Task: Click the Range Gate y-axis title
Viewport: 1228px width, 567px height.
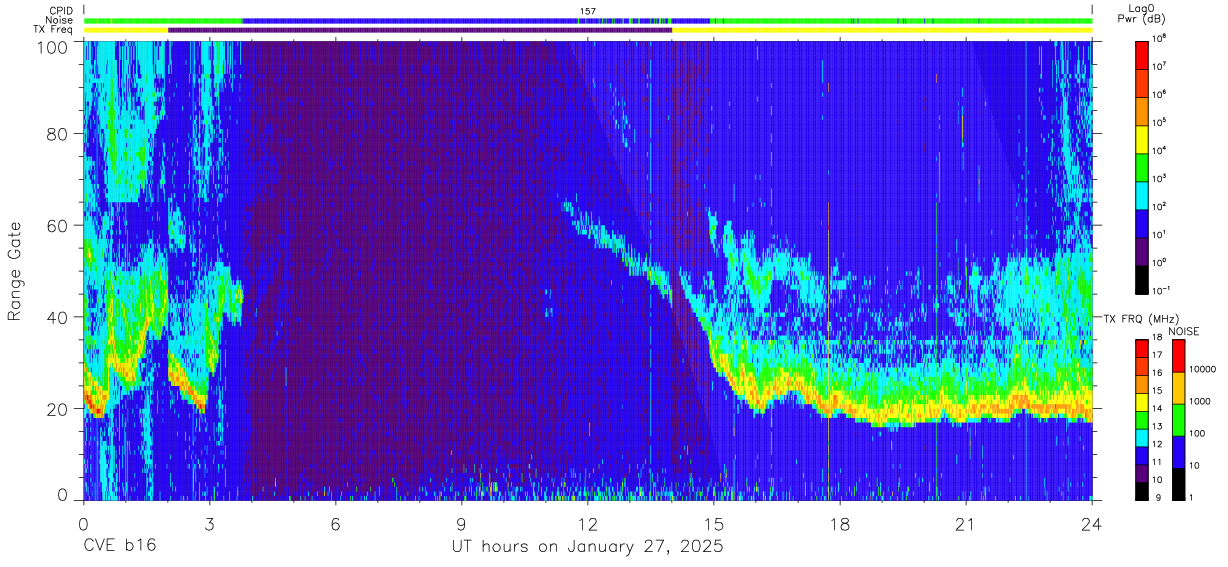Action: [x=15, y=271]
